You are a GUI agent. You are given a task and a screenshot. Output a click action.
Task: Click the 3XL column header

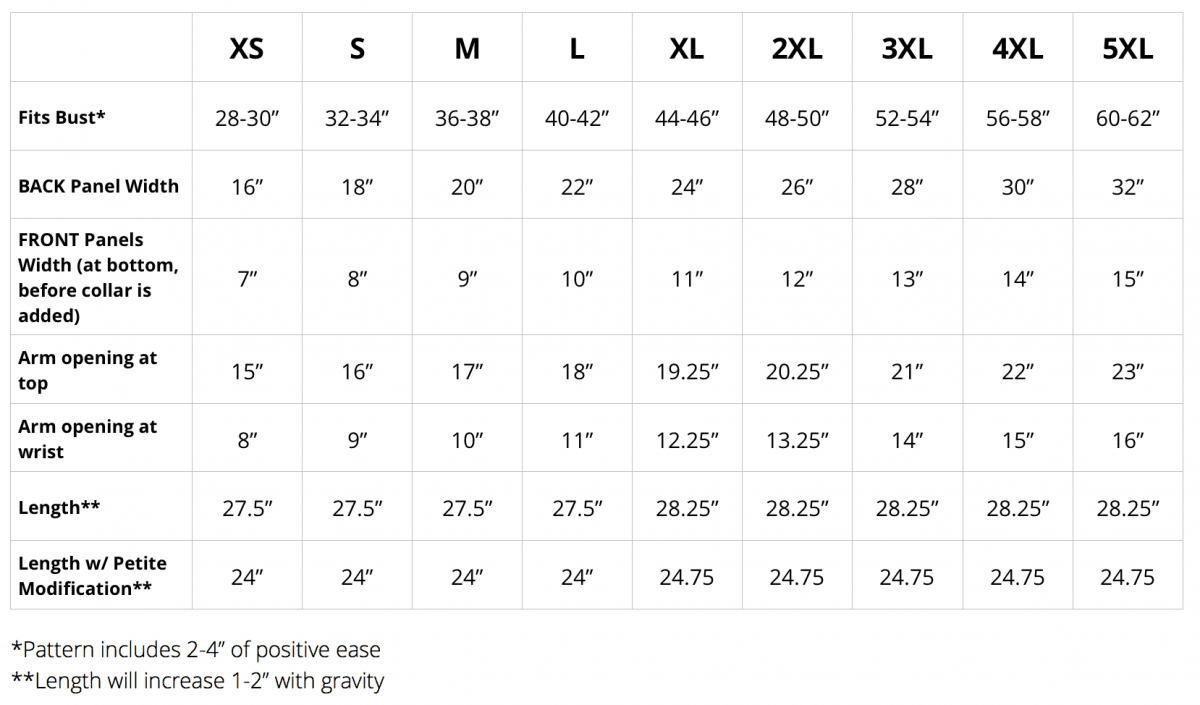click(907, 48)
